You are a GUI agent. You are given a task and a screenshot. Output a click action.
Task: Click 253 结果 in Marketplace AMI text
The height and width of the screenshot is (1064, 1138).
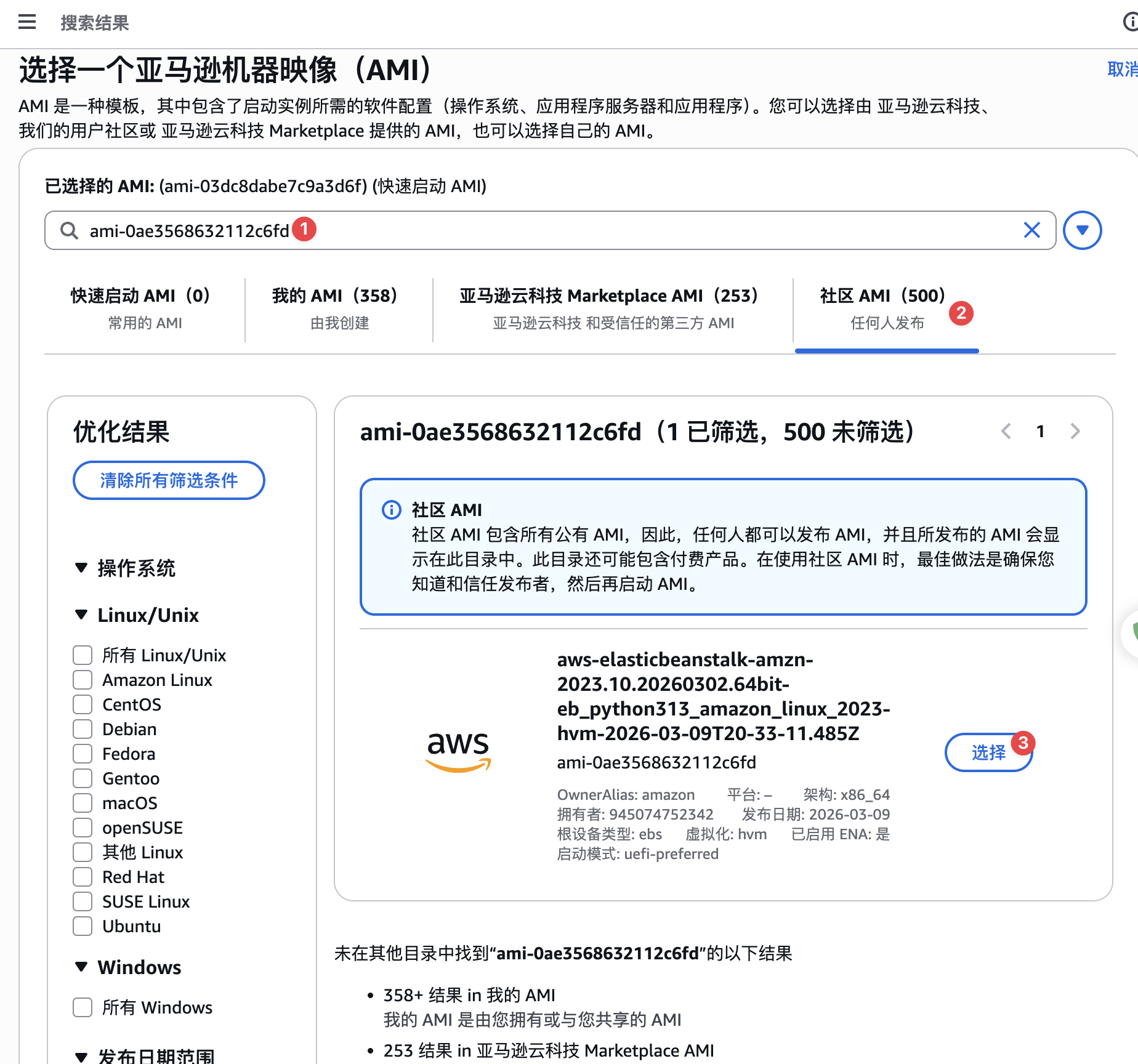pyautogui.click(x=549, y=1050)
